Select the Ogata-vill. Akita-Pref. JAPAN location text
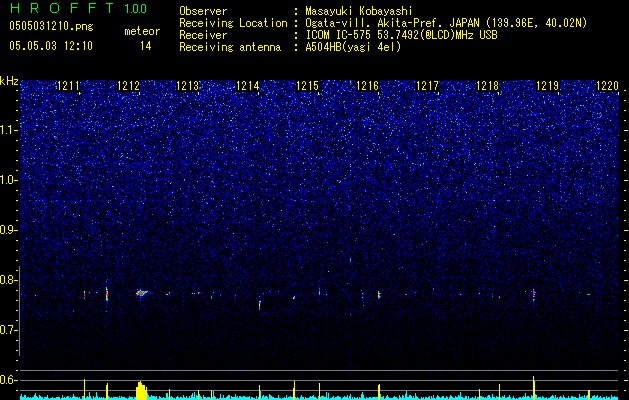 point(446,23)
